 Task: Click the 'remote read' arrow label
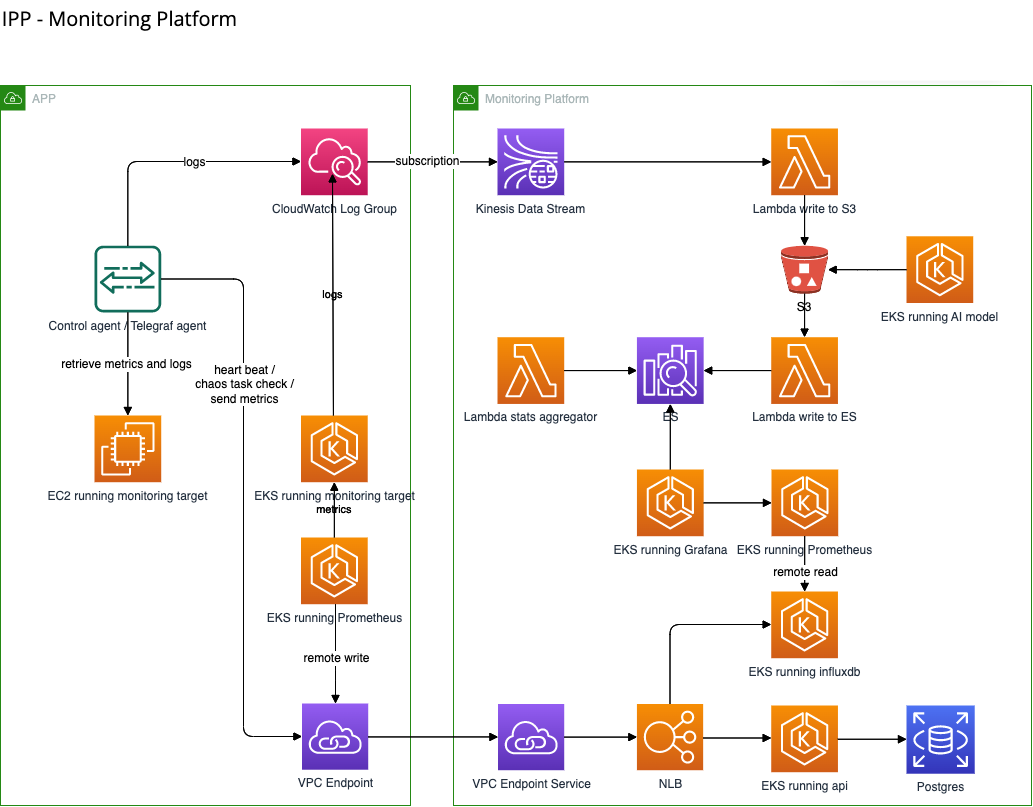pos(805,572)
